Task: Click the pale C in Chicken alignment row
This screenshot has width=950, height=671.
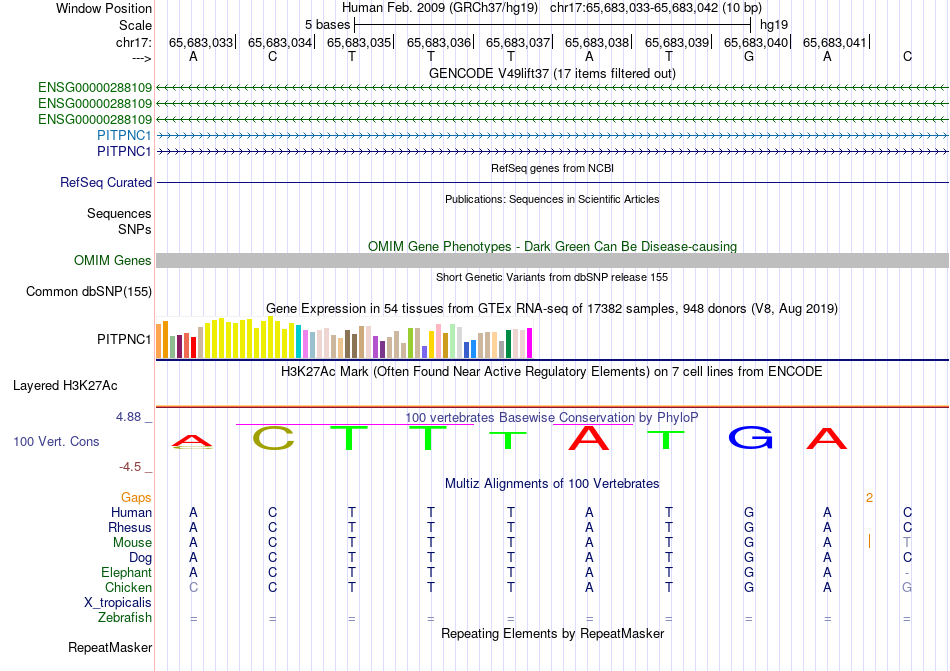Action: tap(193, 587)
